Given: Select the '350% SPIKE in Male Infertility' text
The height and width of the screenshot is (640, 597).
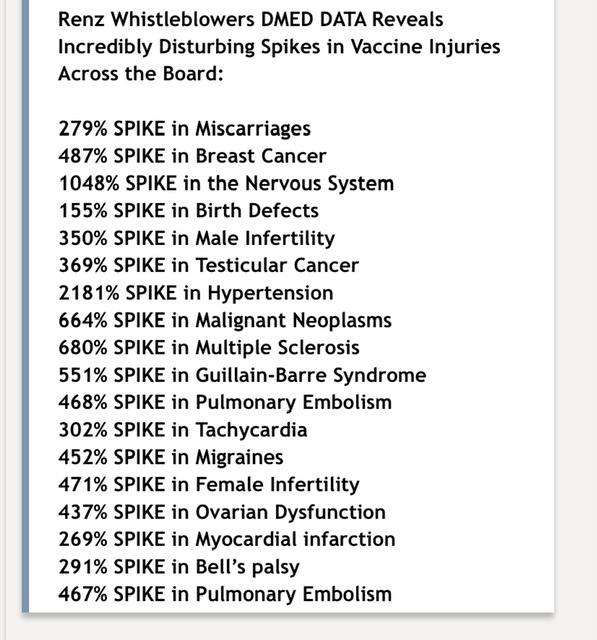Looking at the screenshot, I should pos(196,238).
